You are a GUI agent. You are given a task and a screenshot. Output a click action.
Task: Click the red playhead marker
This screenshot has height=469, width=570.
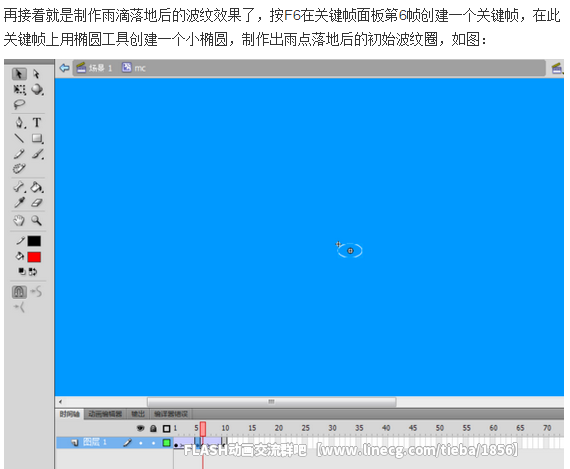[203, 429]
